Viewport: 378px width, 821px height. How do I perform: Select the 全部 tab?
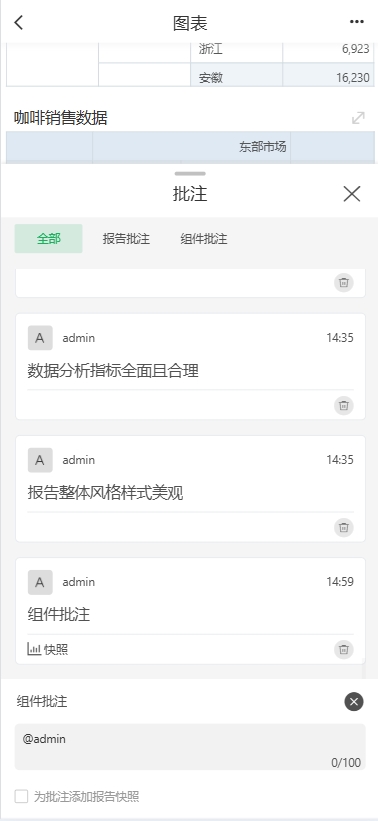(x=49, y=239)
